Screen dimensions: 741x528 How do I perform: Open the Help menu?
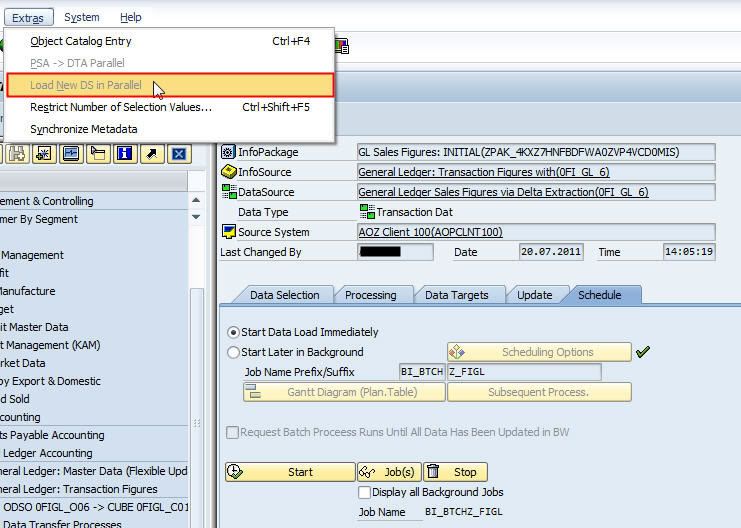point(130,17)
